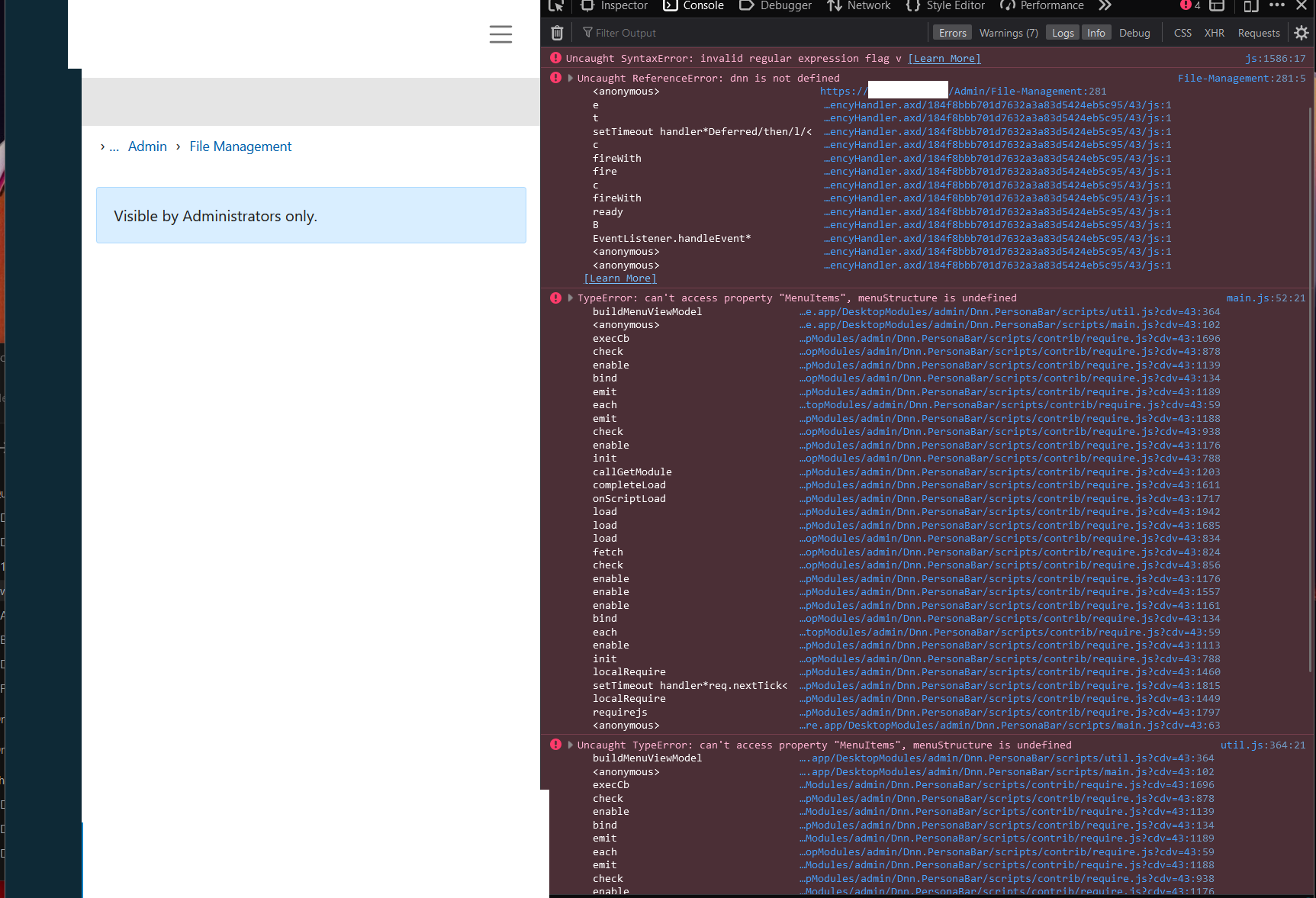Viewport: 1316px width, 898px height.
Task: Toggle the XHR requests filter
Action: coord(1215,32)
